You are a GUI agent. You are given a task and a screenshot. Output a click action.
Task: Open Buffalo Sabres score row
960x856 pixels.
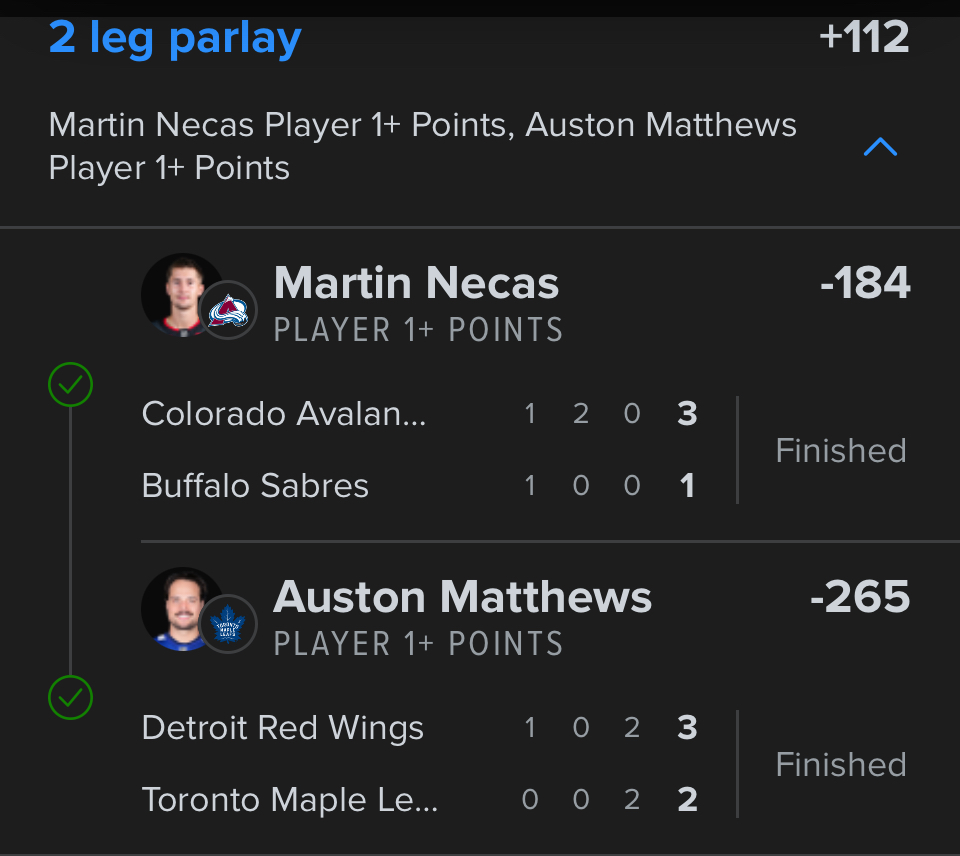[420, 486]
